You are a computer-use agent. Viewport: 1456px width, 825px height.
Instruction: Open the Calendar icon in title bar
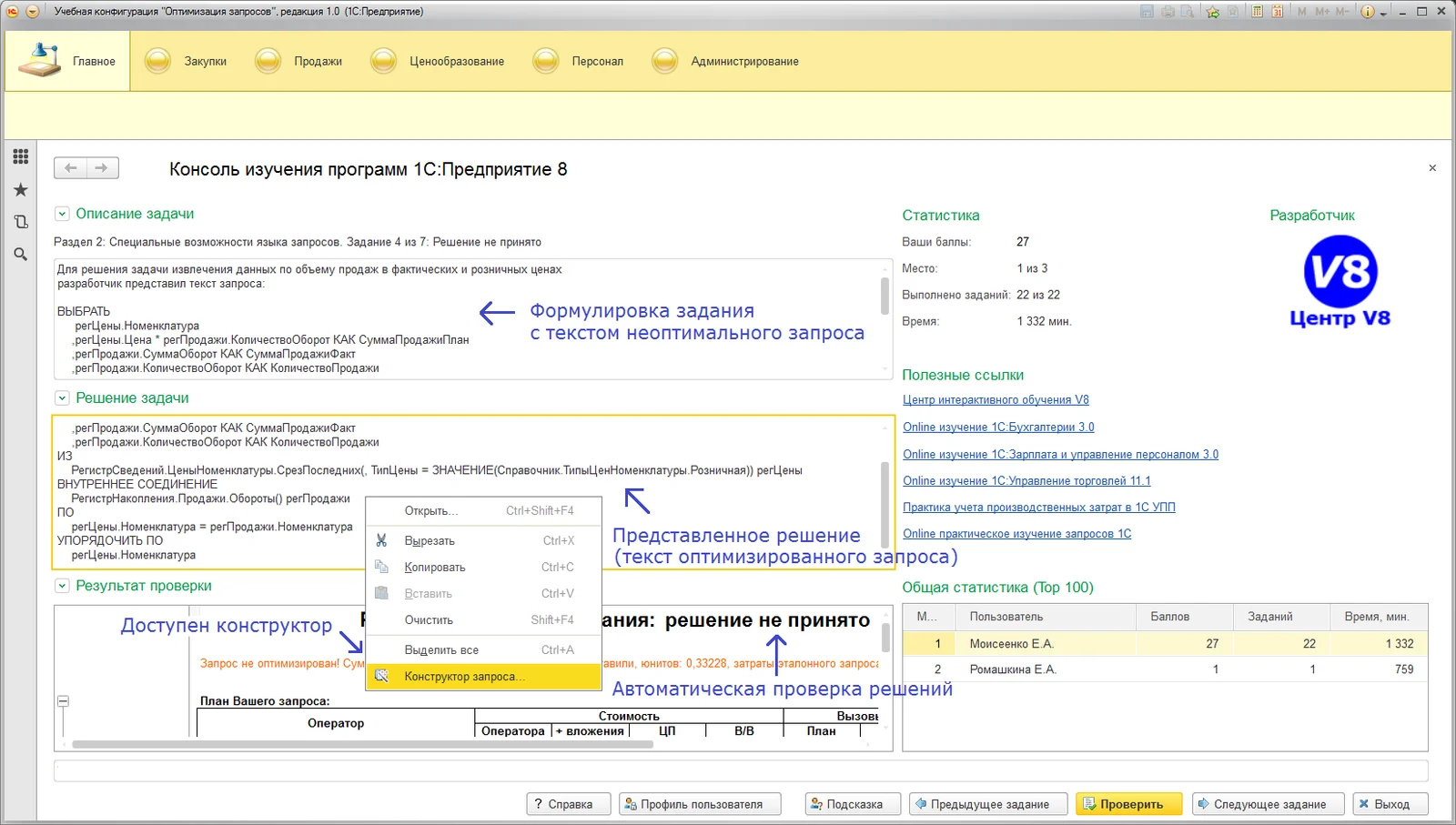(1278, 12)
